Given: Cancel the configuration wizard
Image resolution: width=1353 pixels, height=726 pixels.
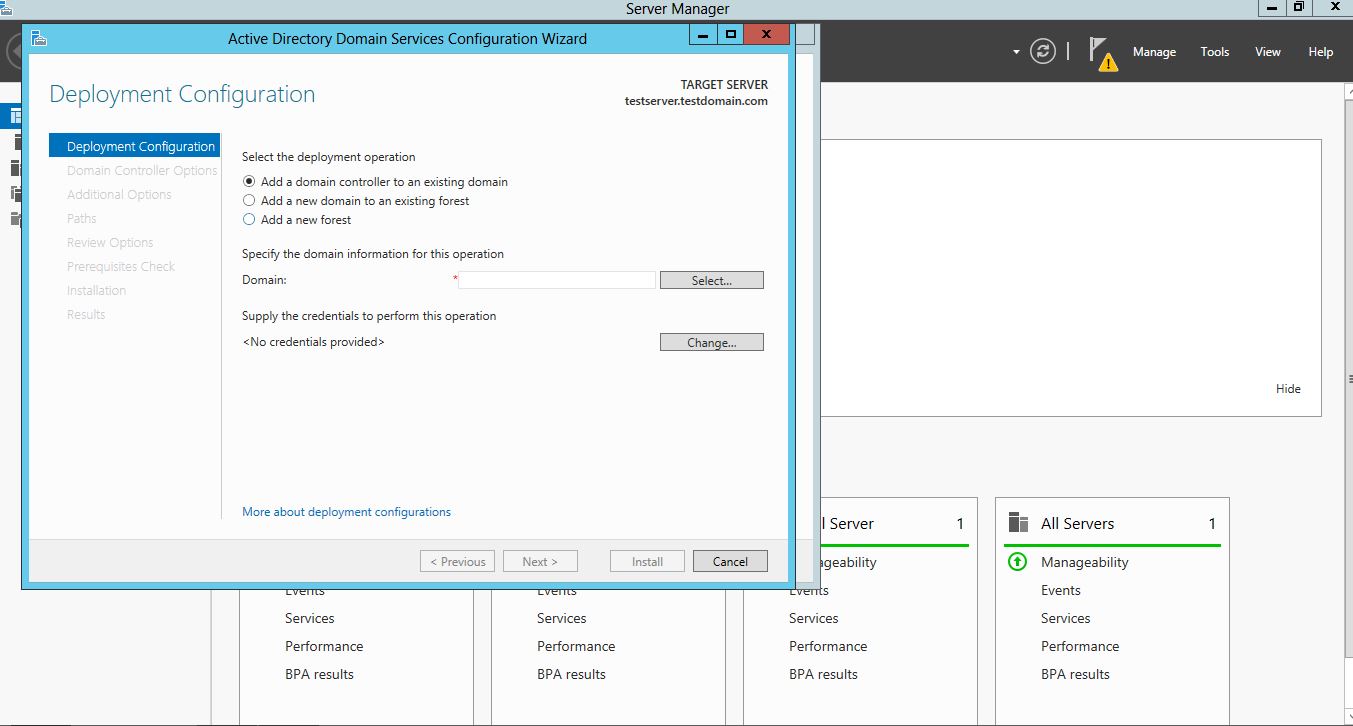Looking at the screenshot, I should pos(729,562).
